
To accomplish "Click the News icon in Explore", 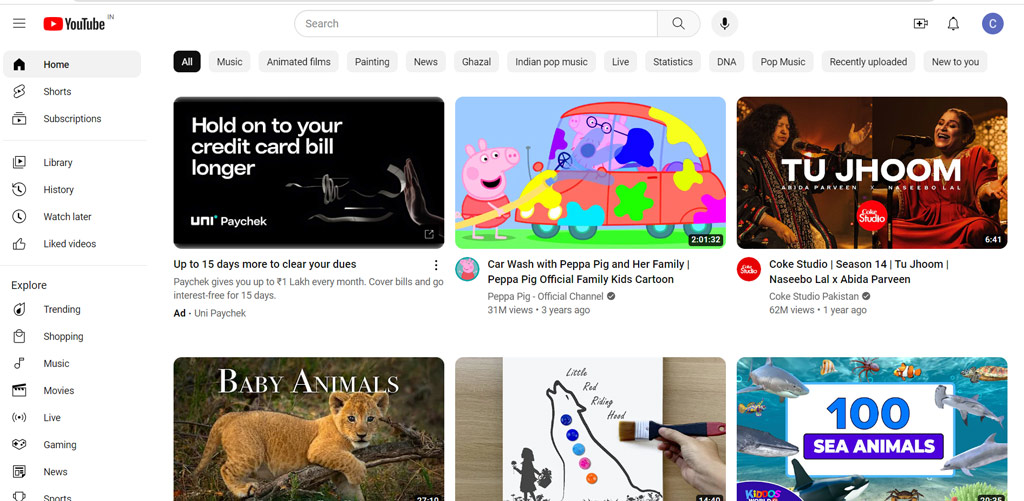I will click(x=19, y=472).
